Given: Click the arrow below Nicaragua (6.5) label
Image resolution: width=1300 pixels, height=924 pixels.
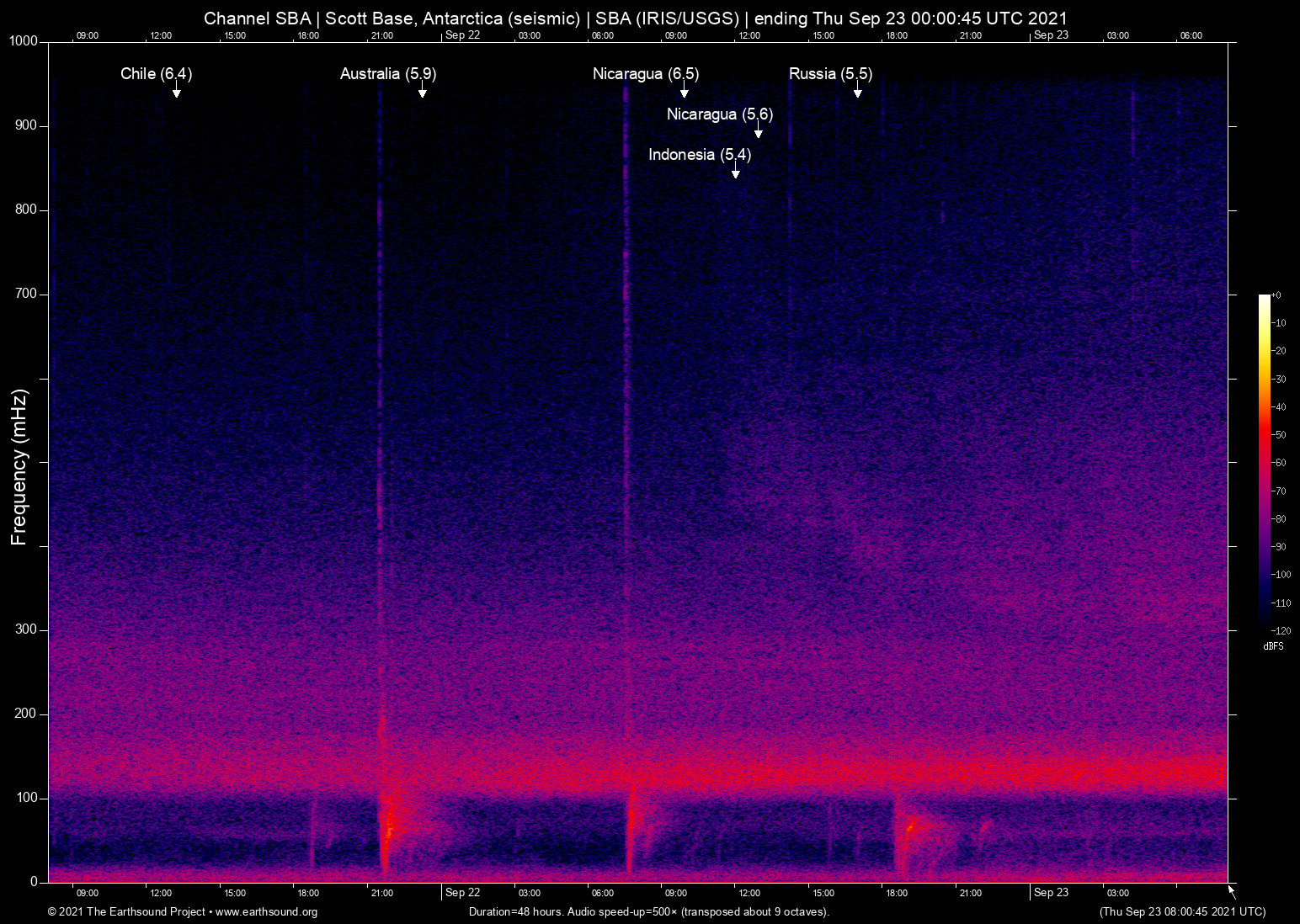Looking at the screenshot, I should click(x=684, y=90).
